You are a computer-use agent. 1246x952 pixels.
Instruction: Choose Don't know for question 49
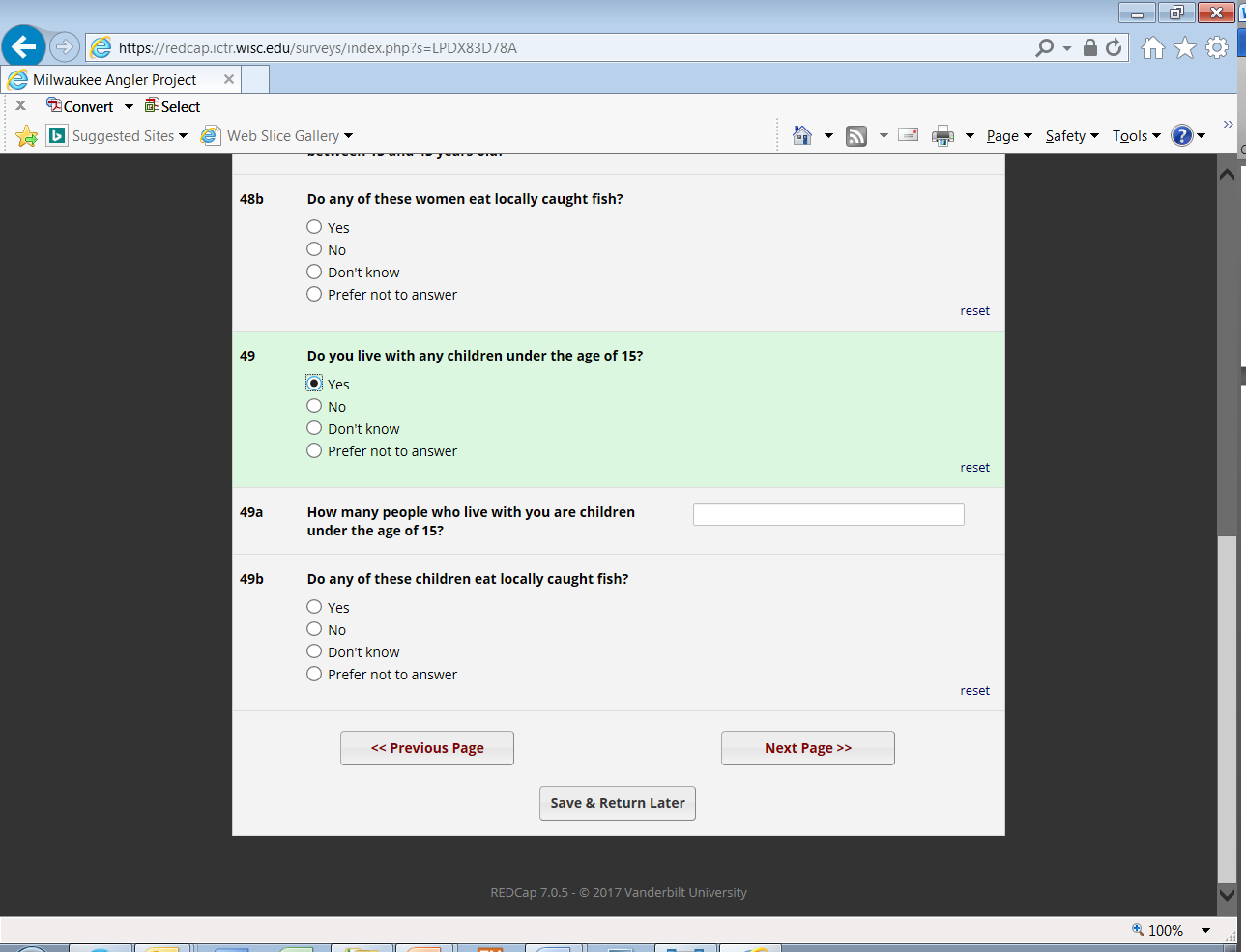pyautogui.click(x=314, y=428)
